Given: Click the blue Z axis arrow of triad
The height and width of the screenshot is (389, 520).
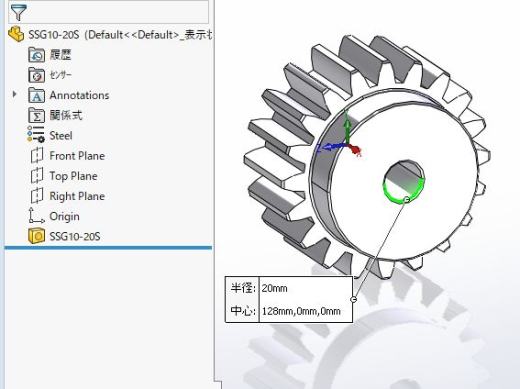Looking at the screenshot, I should 331,147.
